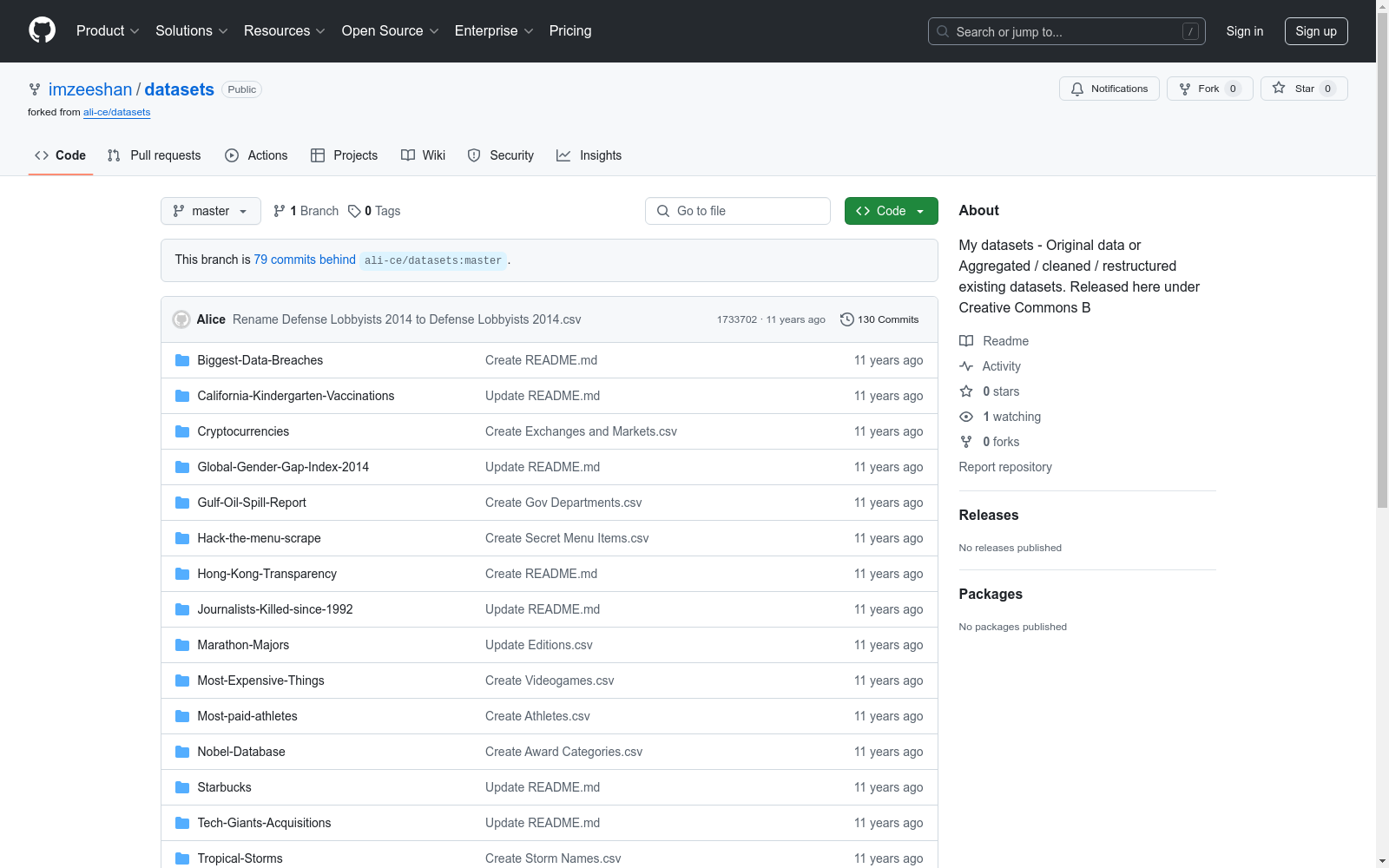This screenshot has width=1389, height=868.
Task: Click the Create Videogames.csv commit message
Action: click(x=550, y=681)
